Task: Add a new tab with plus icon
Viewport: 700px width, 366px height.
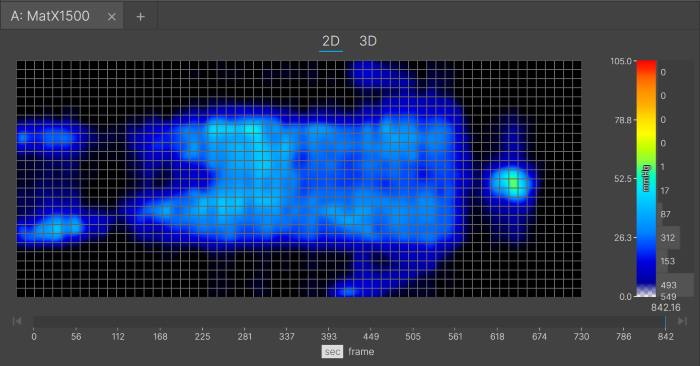Action: coord(141,17)
